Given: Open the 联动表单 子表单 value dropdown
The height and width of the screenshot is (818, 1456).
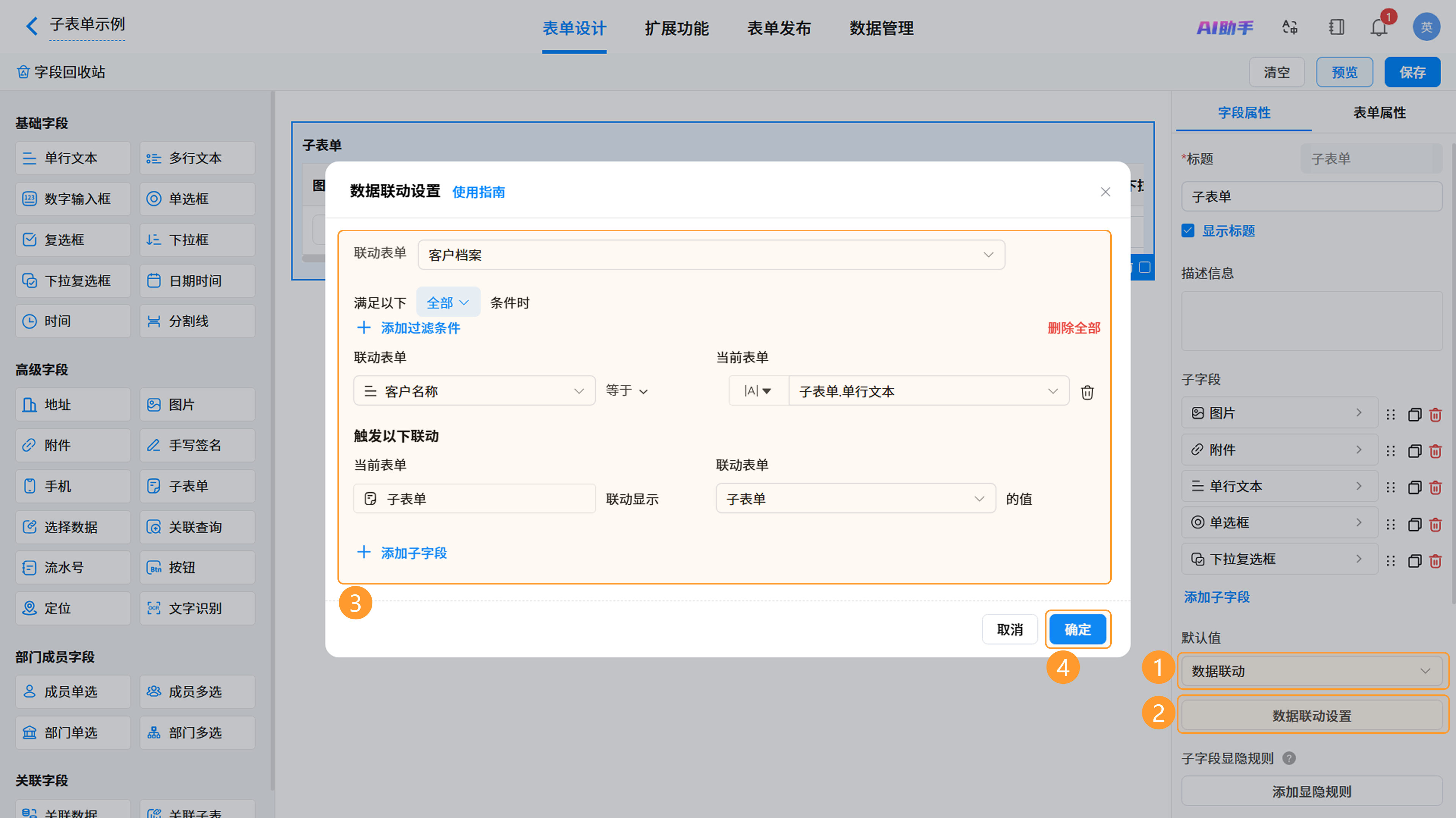Looking at the screenshot, I should coord(855,499).
